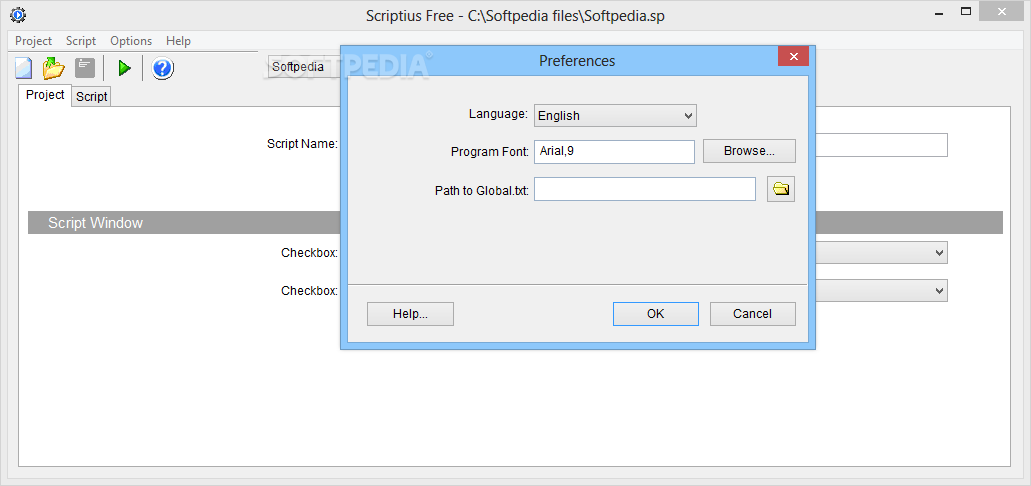Click the Path to Global.txt field
The height and width of the screenshot is (486, 1031).
(x=644, y=189)
